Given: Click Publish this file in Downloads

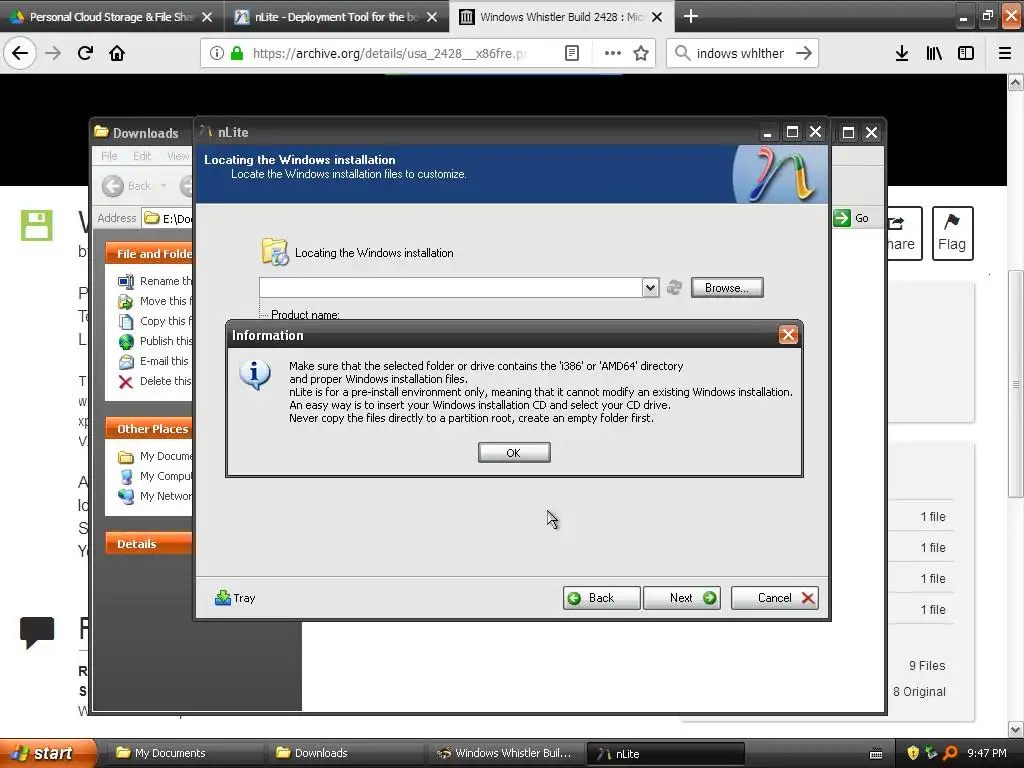Looking at the screenshot, I should (x=155, y=341).
